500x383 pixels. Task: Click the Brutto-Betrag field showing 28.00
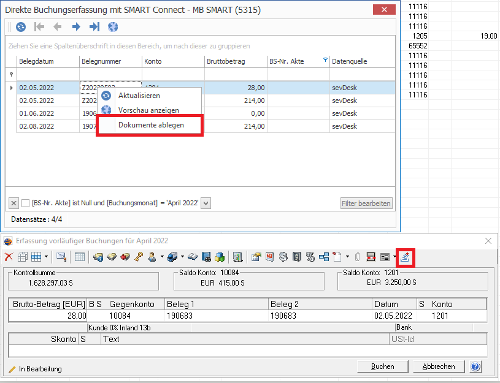coord(47,316)
